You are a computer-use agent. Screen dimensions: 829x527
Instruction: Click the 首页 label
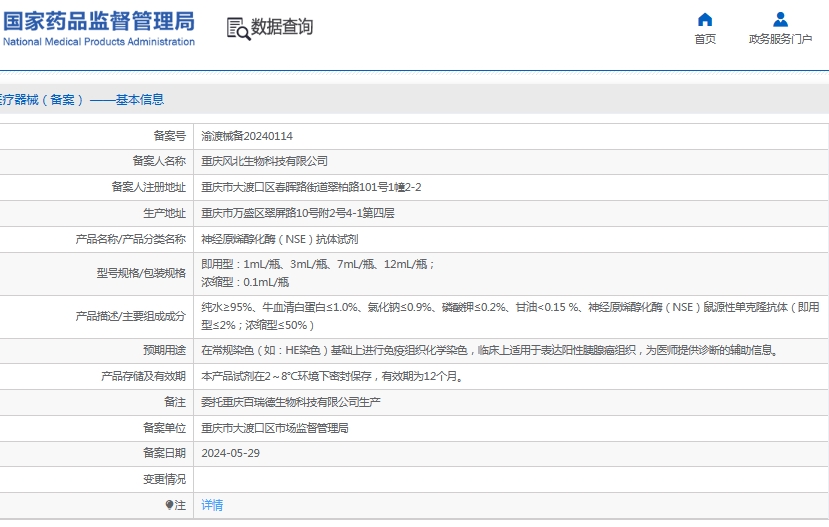point(705,39)
